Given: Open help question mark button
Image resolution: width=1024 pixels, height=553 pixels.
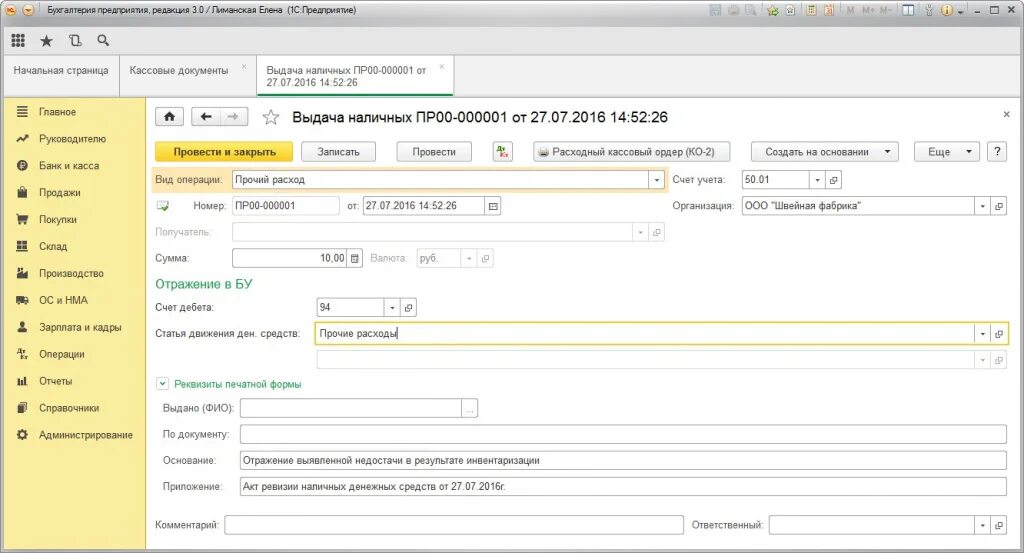Looking at the screenshot, I should pos(997,151).
